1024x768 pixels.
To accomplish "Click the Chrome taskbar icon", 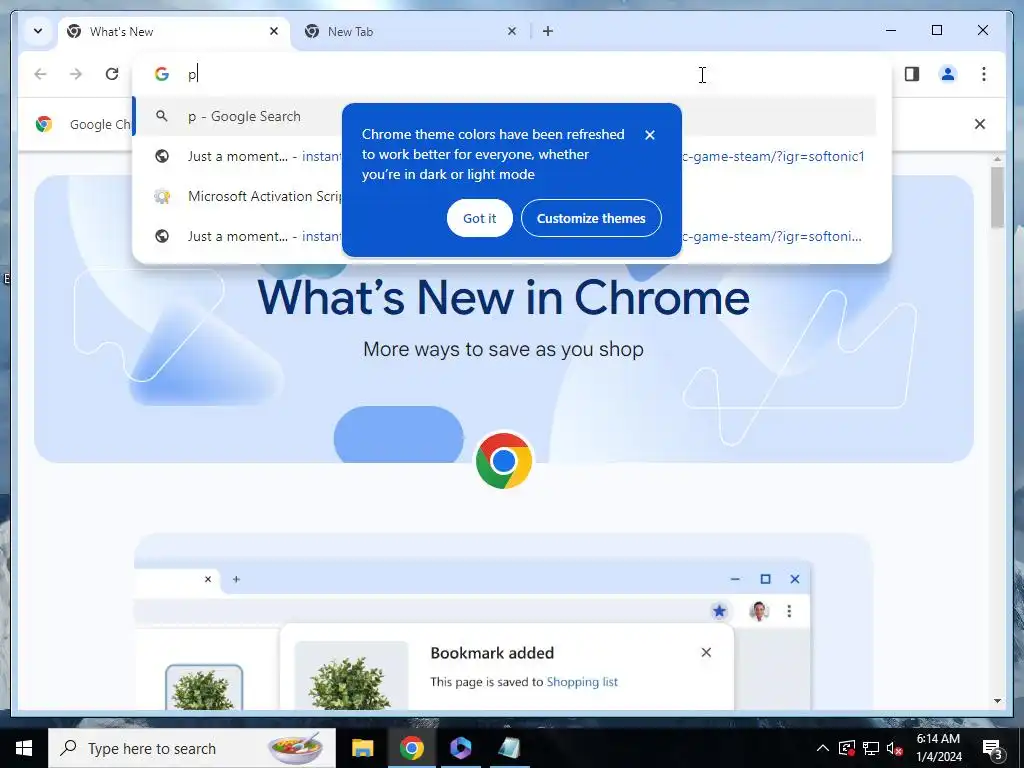I will pyautogui.click(x=411, y=748).
